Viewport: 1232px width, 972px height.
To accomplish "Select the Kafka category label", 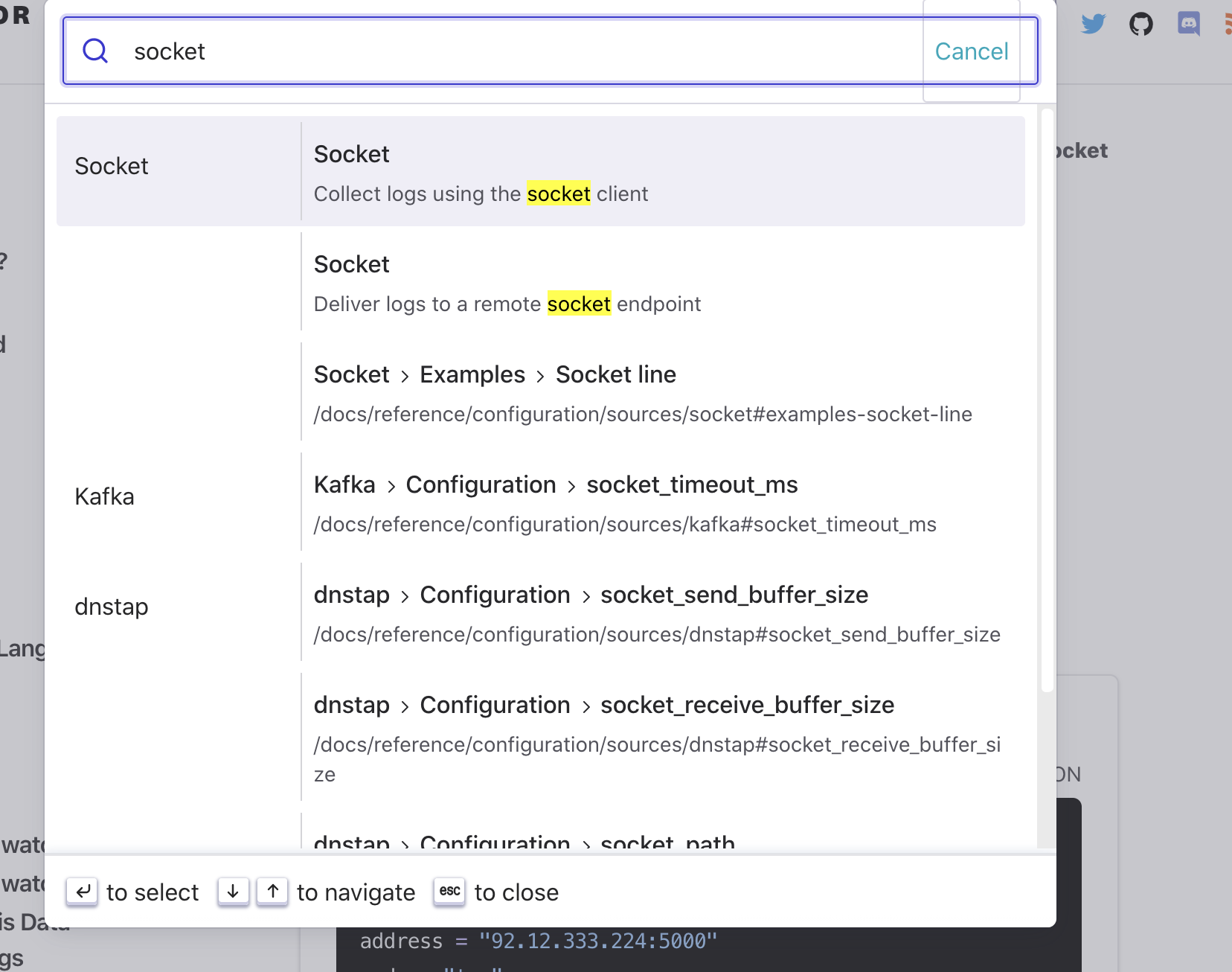I will 104,496.
